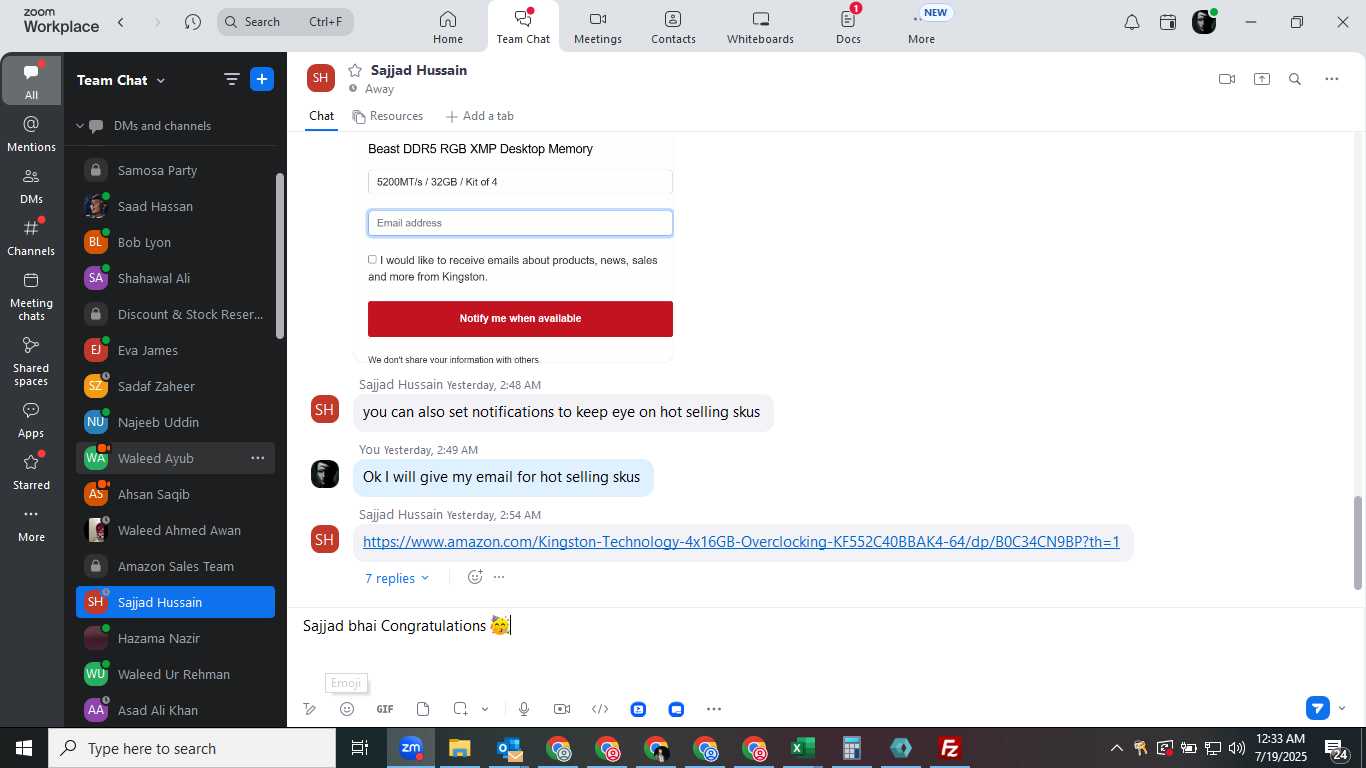Click the Email address field in image
The image size is (1366, 768).
pyautogui.click(x=520, y=223)
